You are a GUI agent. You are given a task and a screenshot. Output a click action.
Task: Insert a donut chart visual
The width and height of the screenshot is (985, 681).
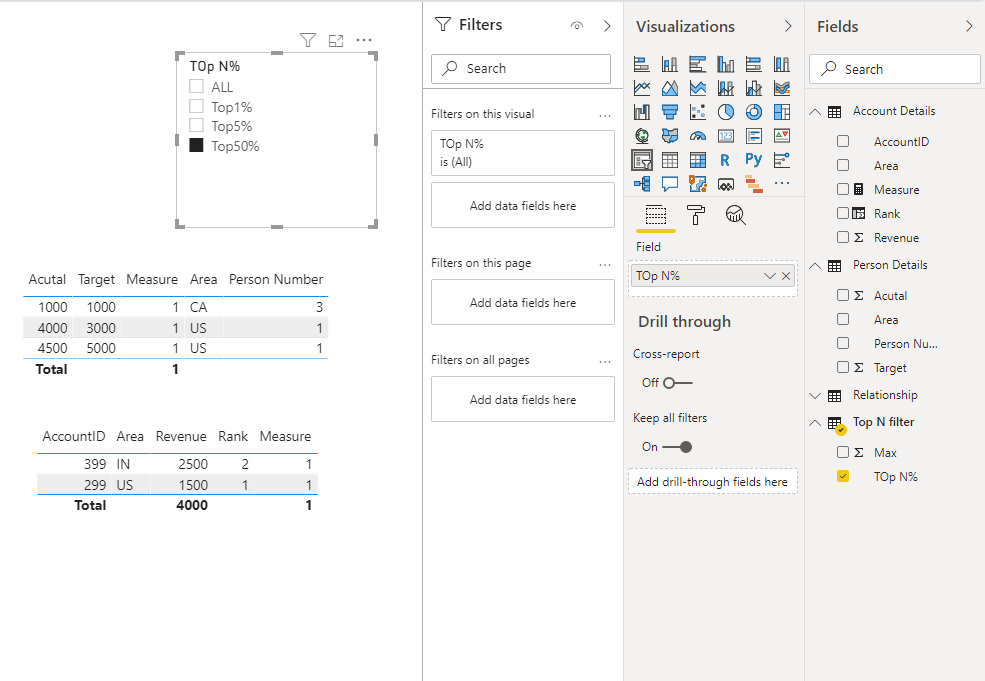click(754, 112)
